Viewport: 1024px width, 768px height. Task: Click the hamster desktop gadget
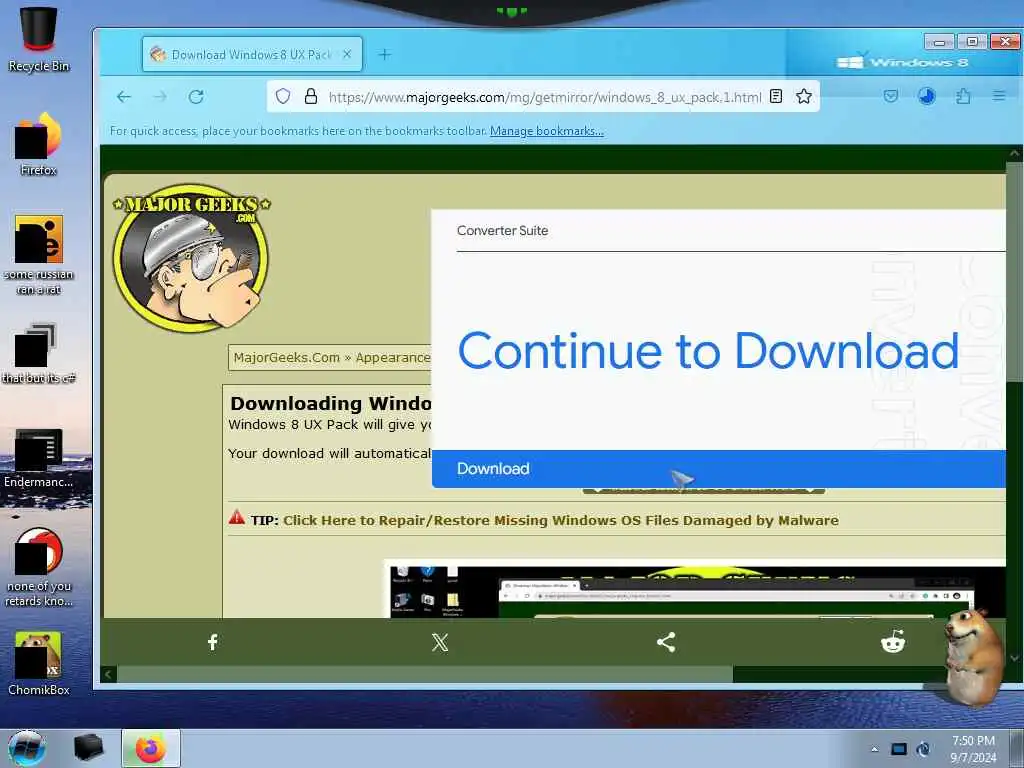coord(972,656)
